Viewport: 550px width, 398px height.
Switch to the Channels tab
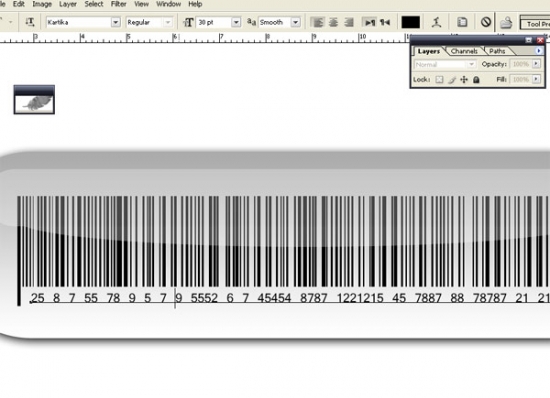click(x=464, y=51)
